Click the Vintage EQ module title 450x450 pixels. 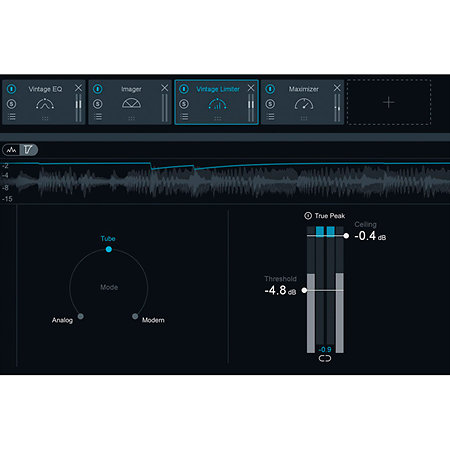point(45,89)
